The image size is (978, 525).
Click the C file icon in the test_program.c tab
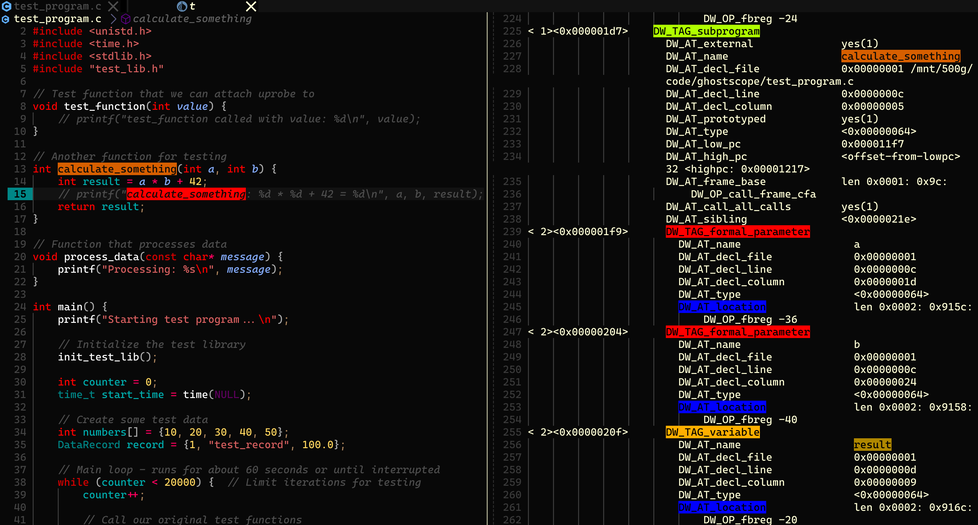(x=7, y=6)
